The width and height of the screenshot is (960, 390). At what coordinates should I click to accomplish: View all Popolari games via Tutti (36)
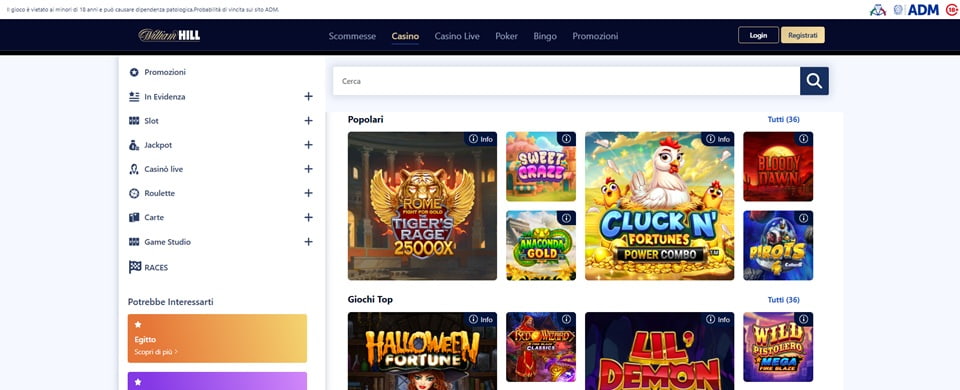click(x=783, y=119)
